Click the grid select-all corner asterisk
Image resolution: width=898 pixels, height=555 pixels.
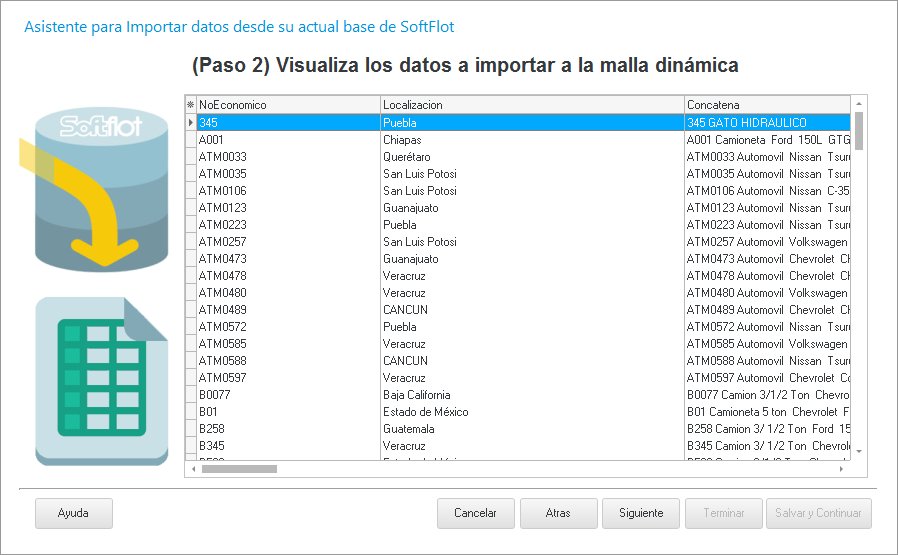190,104
